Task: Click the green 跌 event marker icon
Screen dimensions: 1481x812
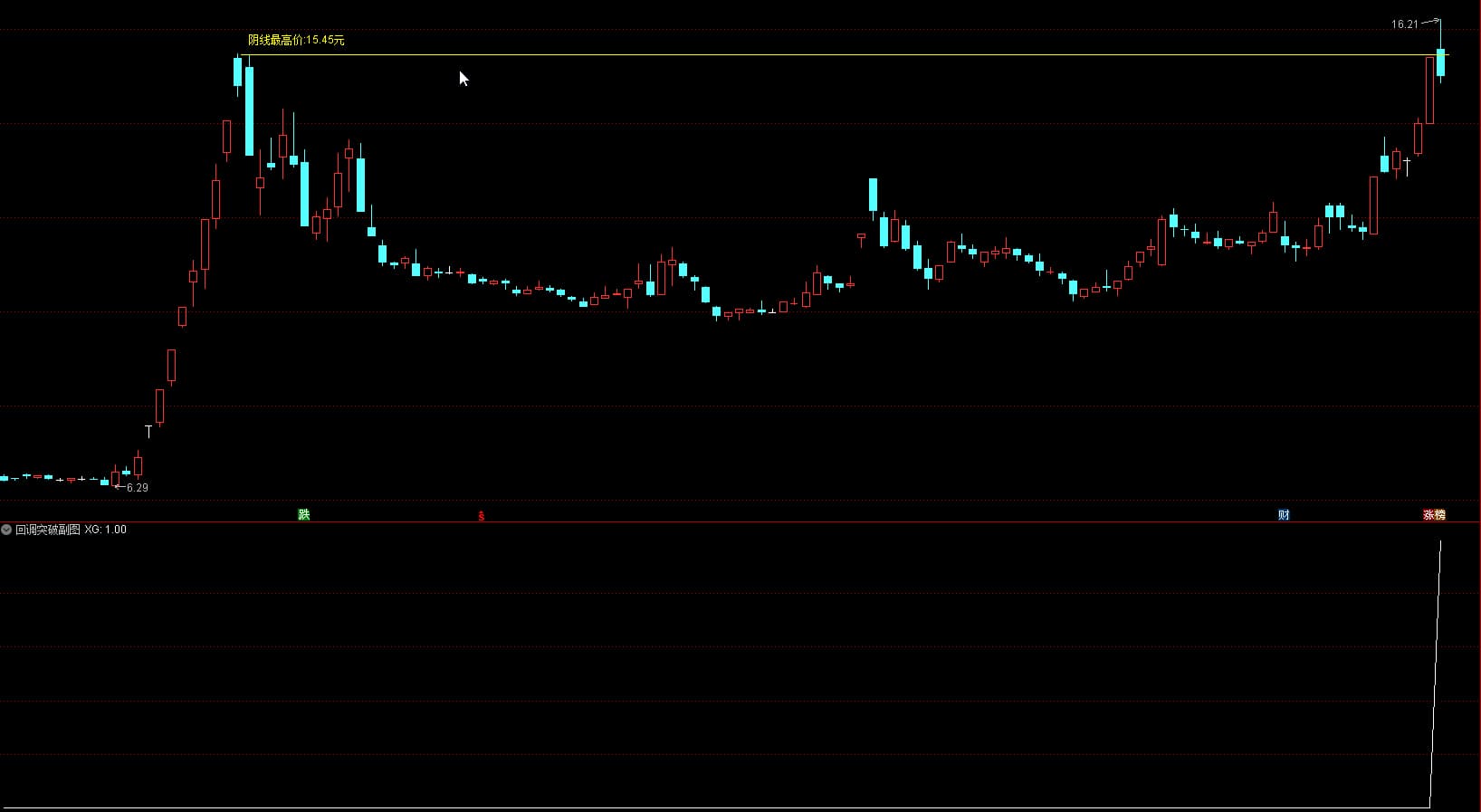Action: tap(304, 515)
